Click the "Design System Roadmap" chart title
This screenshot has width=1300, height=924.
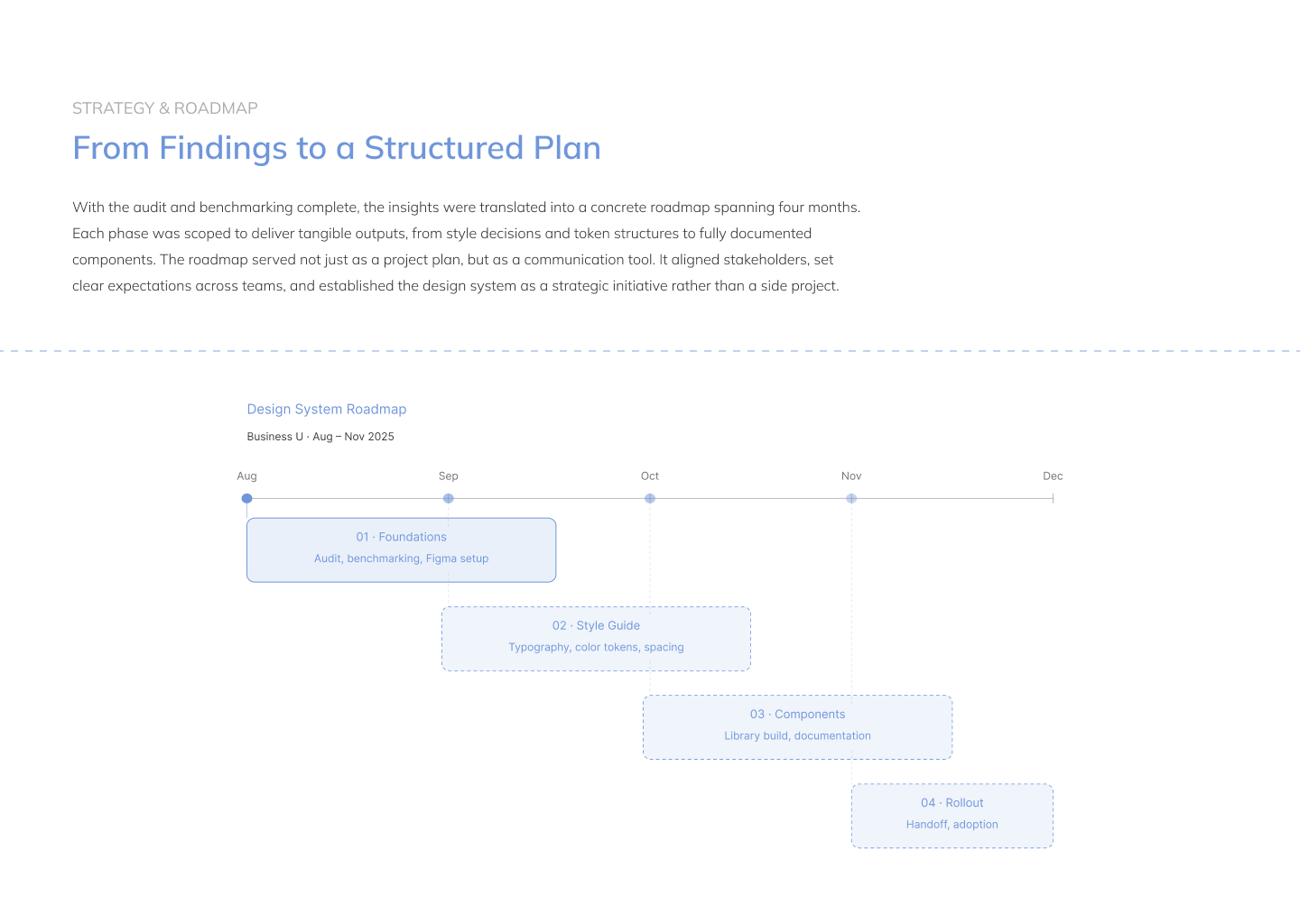(327, 410)
